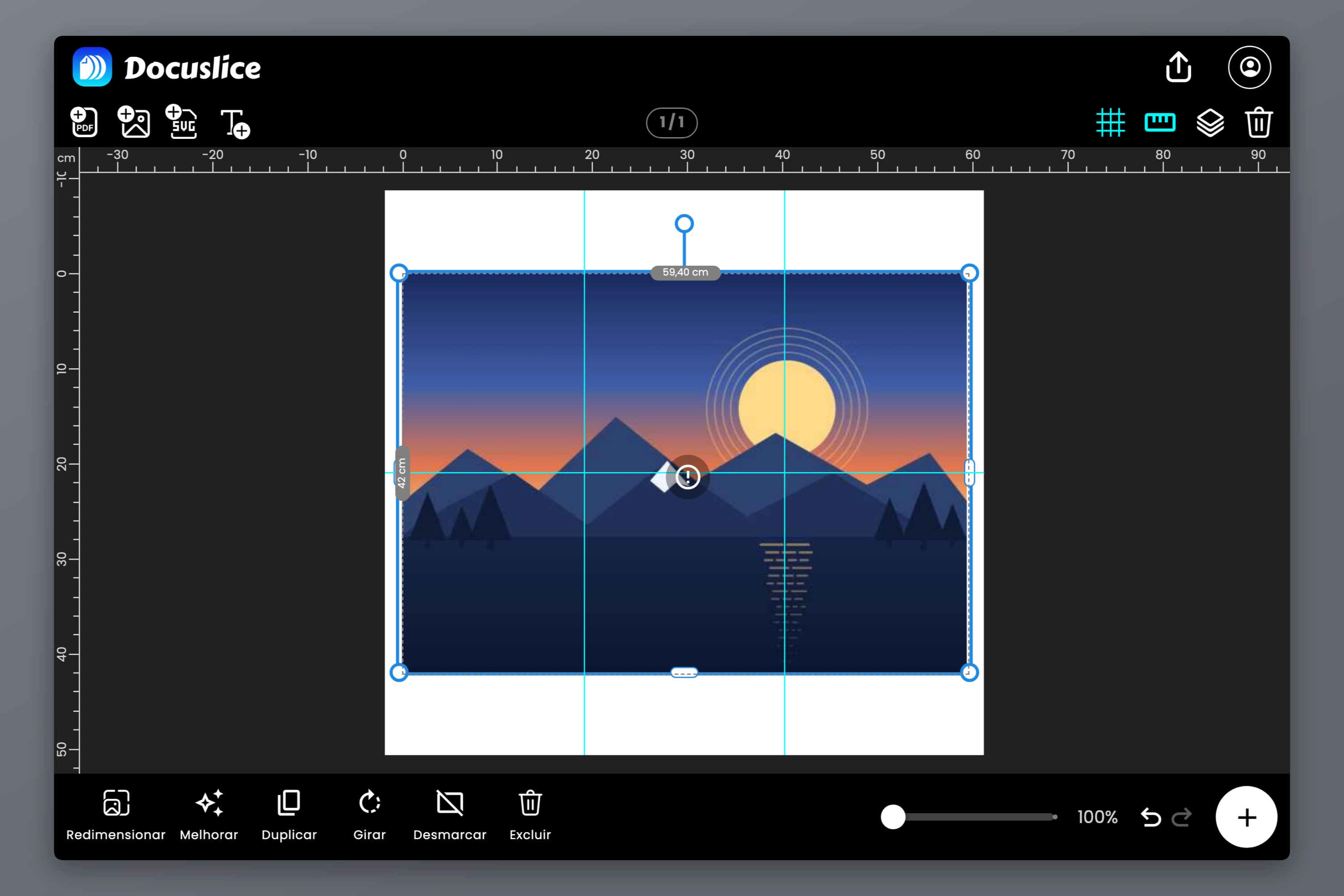
Task: Duplicate the selected image with Duplicar
Action: 289,815
